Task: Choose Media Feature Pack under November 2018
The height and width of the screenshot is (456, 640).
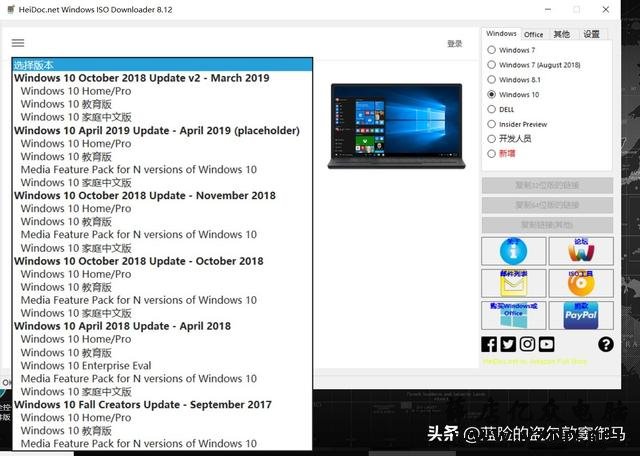Action: (x=162, y=235)
